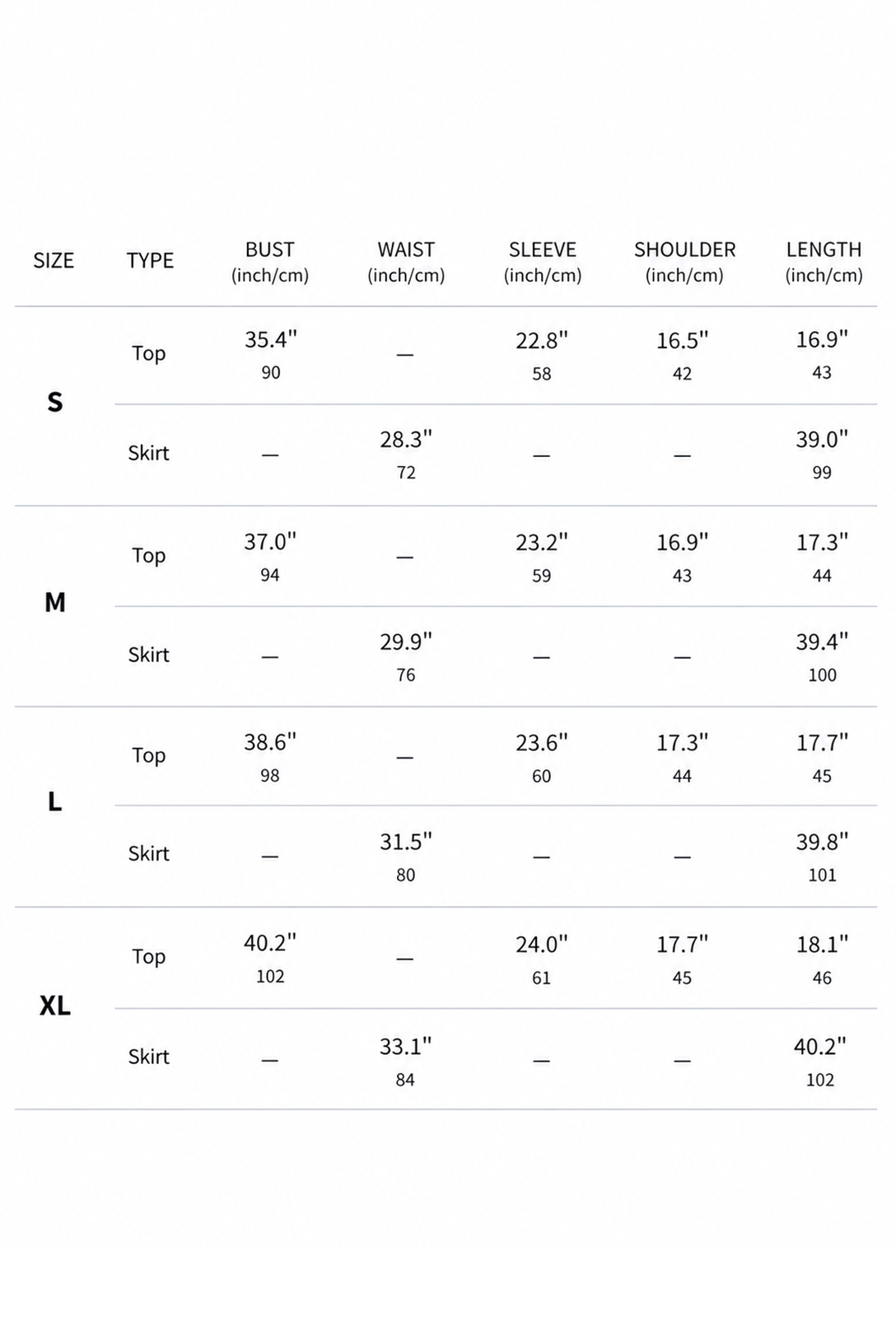Click the SLEEVE column header
This screenshot has width=896, height=1344.
[543, 262]
